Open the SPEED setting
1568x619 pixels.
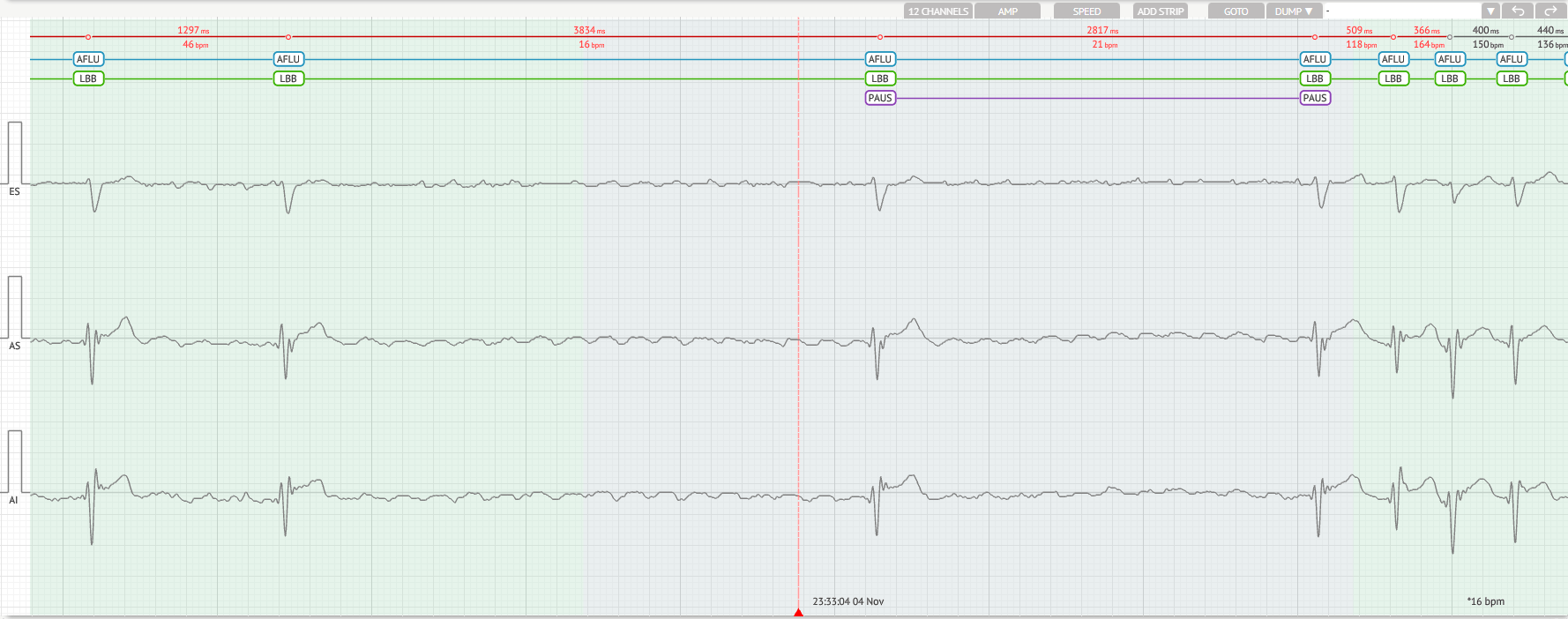(1086, 11)
